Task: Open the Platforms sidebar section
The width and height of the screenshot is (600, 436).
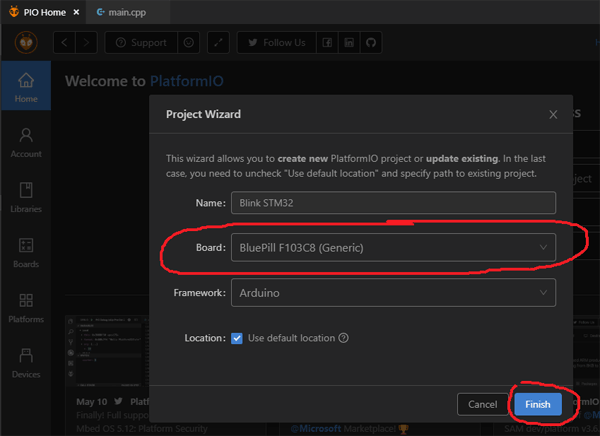Action: [x=26, y=306]
